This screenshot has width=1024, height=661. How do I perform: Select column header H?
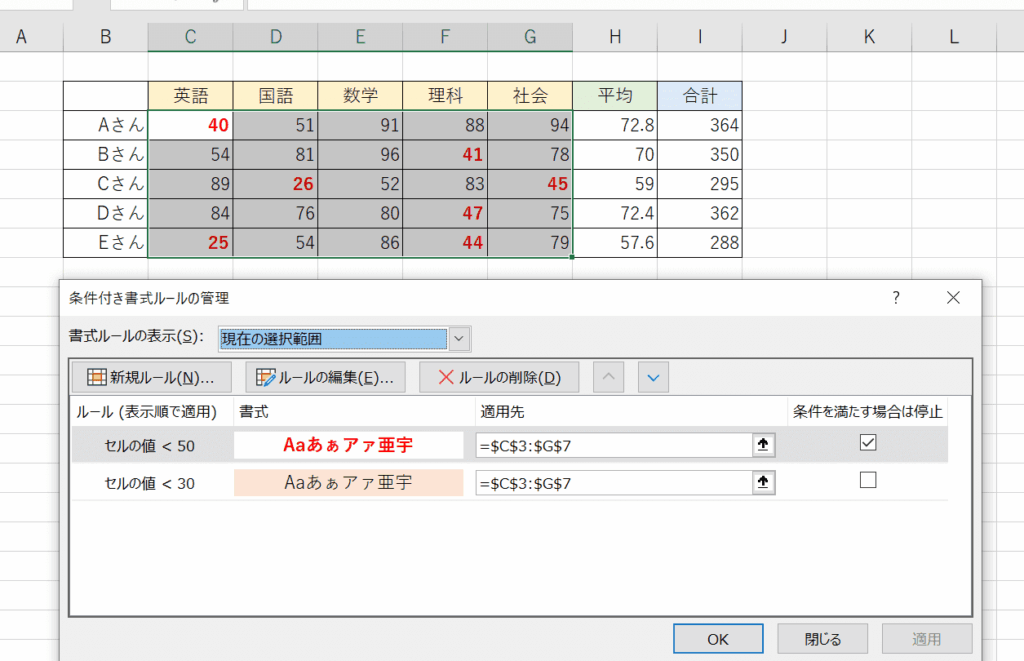pos(615,37)
